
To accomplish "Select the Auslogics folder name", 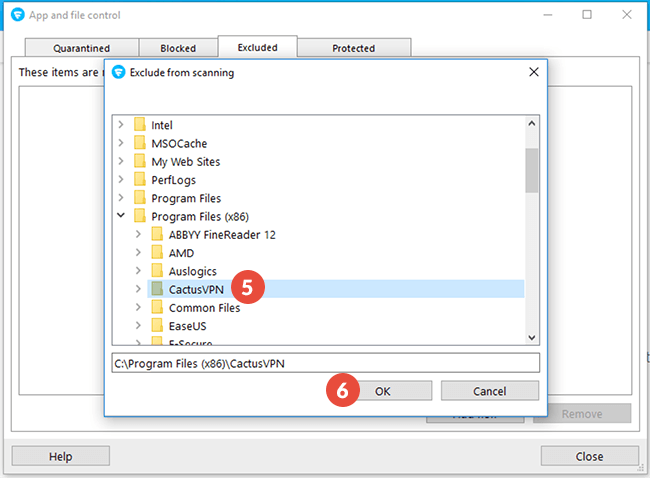I will click(x=192, y=271).
